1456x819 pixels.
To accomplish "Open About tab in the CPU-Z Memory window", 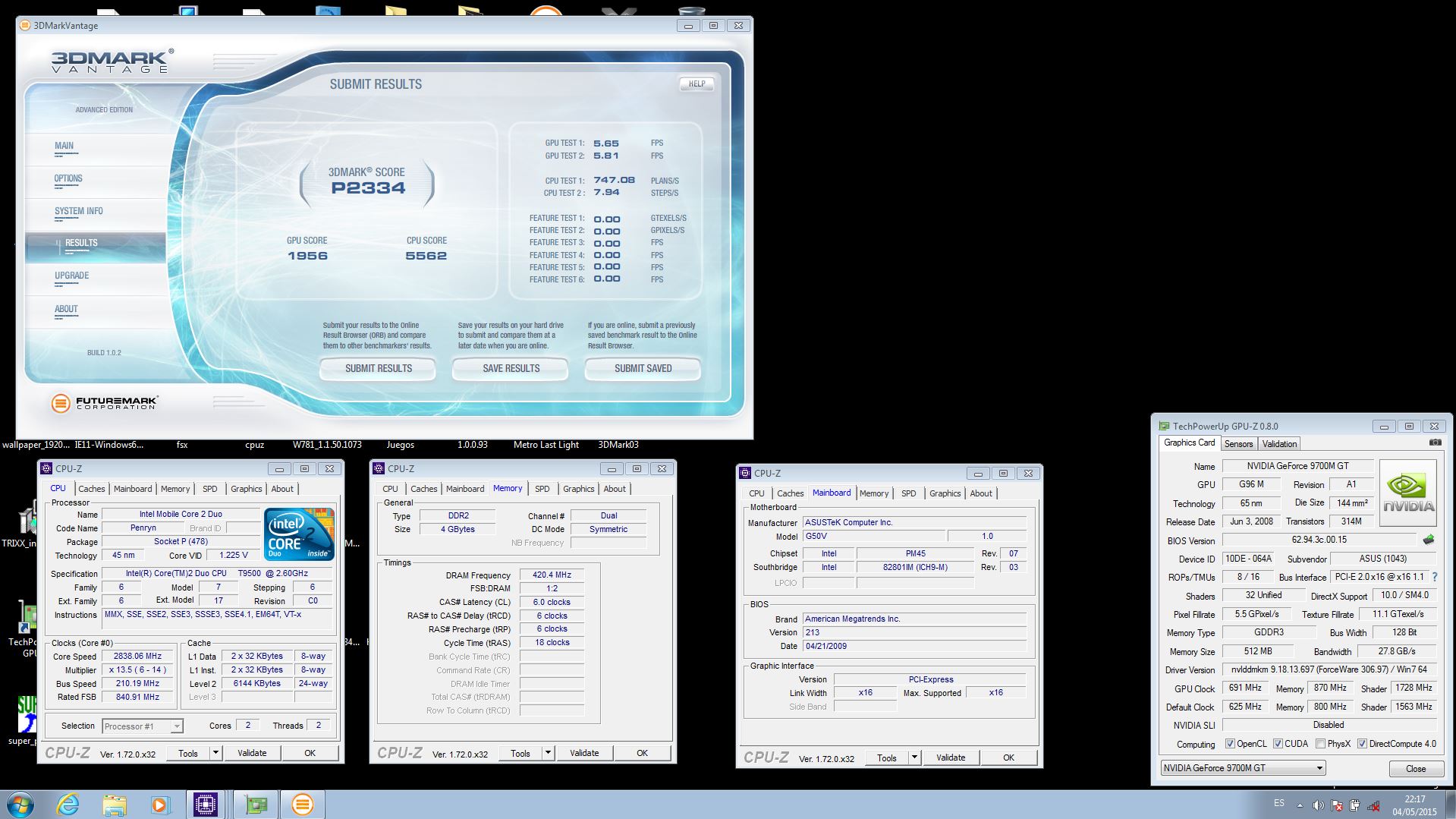I will (x=615, y=489).
